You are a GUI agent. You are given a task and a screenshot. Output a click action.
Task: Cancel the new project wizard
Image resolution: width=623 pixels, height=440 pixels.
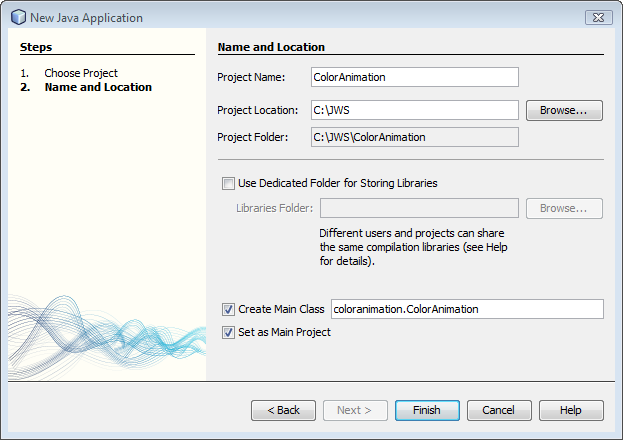tap(499, 410)
